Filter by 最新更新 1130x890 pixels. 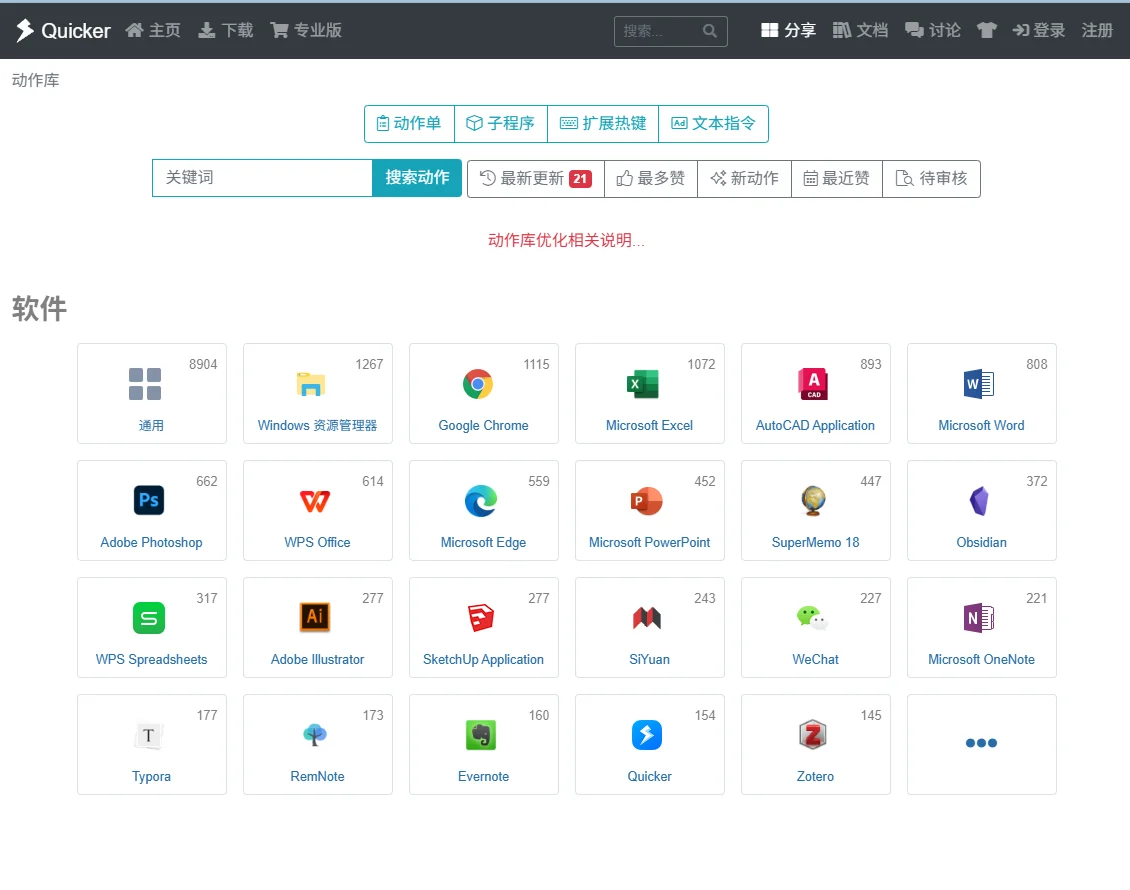click(x=535, y=179)
